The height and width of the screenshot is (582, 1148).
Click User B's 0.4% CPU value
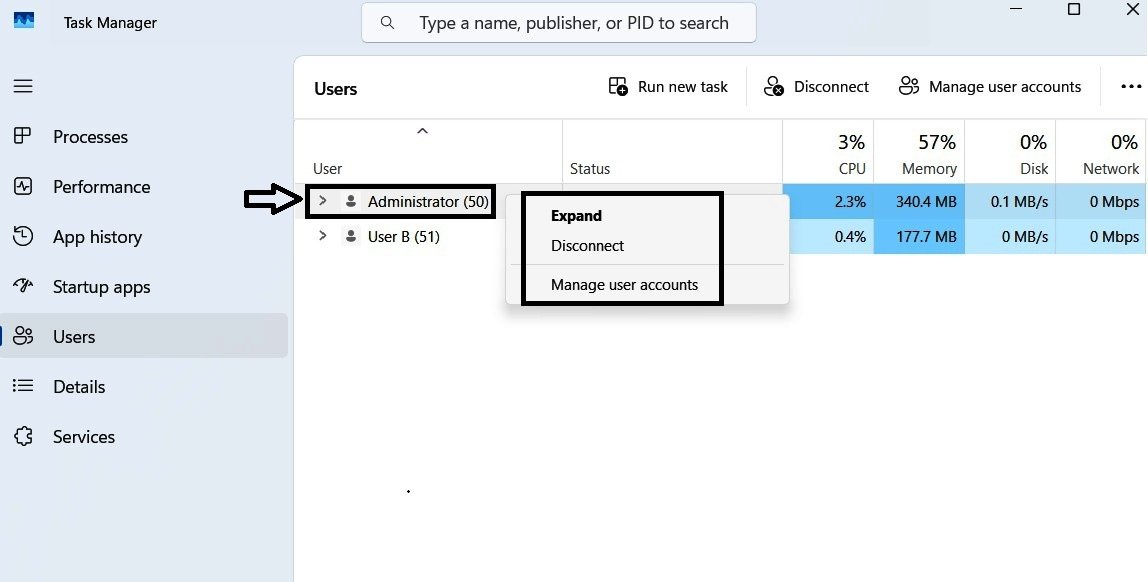[850, 237]
